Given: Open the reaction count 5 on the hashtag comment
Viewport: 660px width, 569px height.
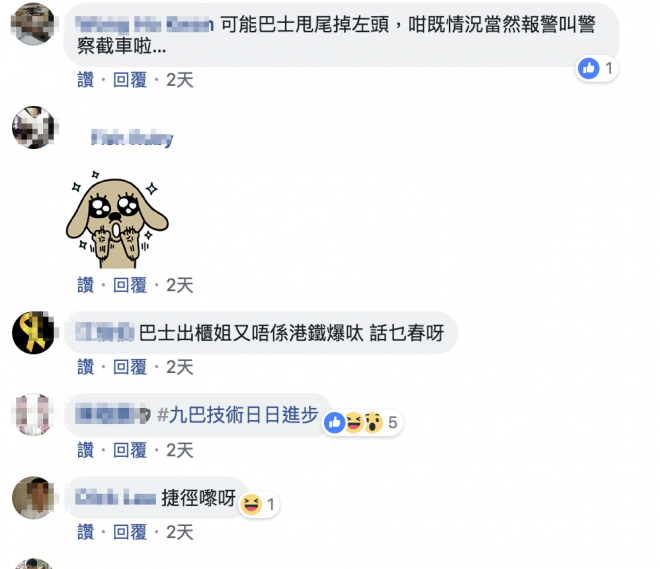Looking at the screenshot, I should 392,423.
